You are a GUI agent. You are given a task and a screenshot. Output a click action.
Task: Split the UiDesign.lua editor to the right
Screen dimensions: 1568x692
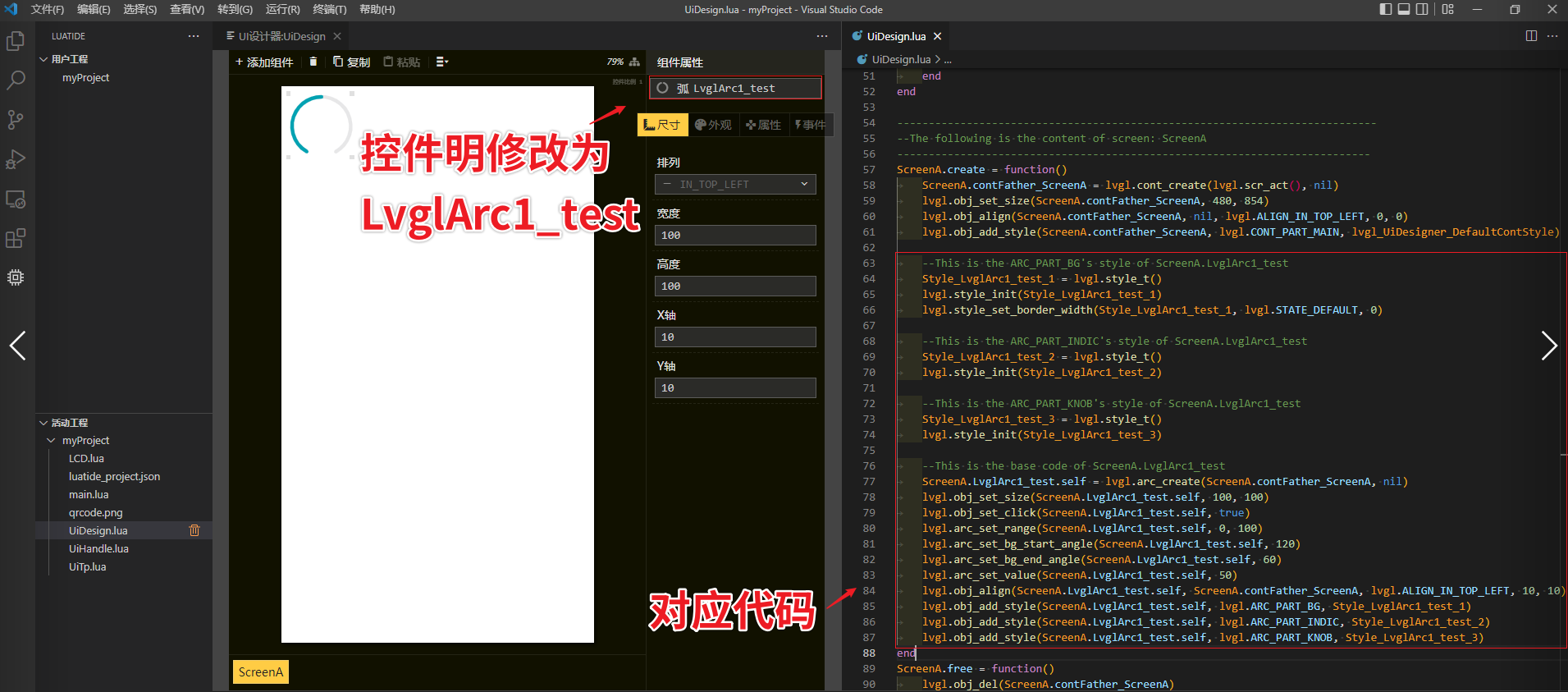pos(1531,36)
